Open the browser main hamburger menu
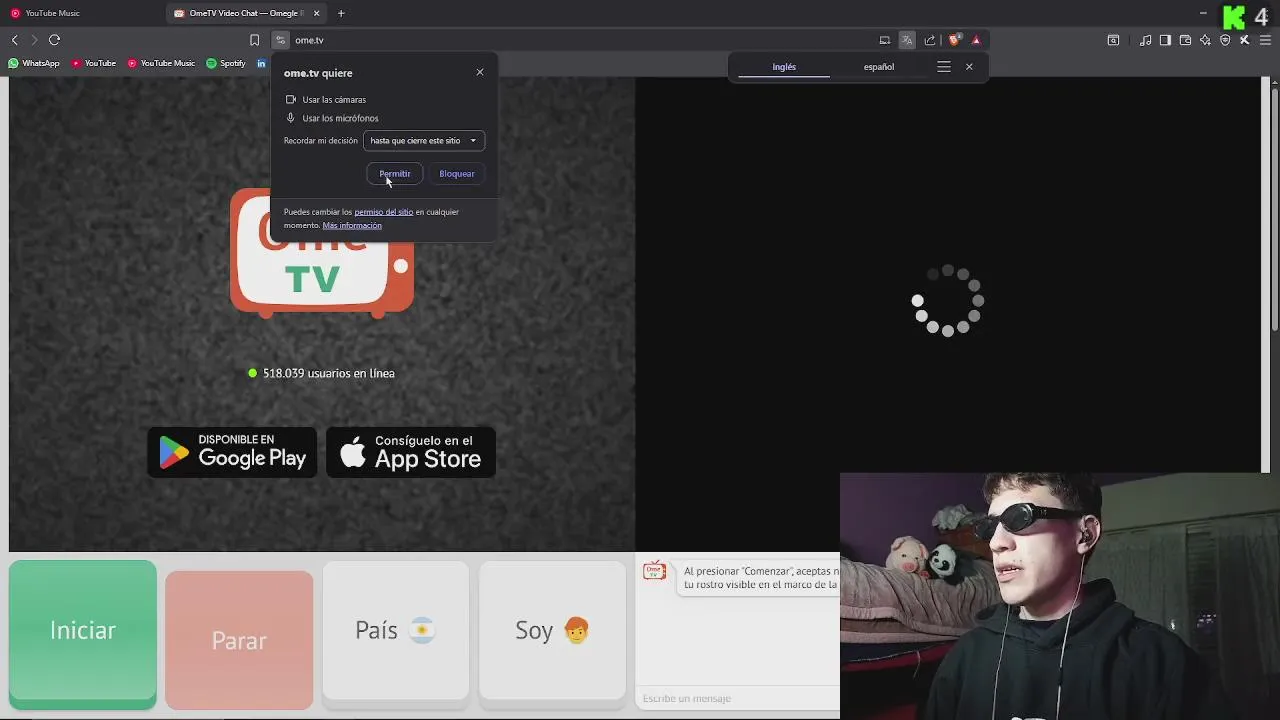The height and width of the screenshot is (720, 1280). tap(1264, 40)
